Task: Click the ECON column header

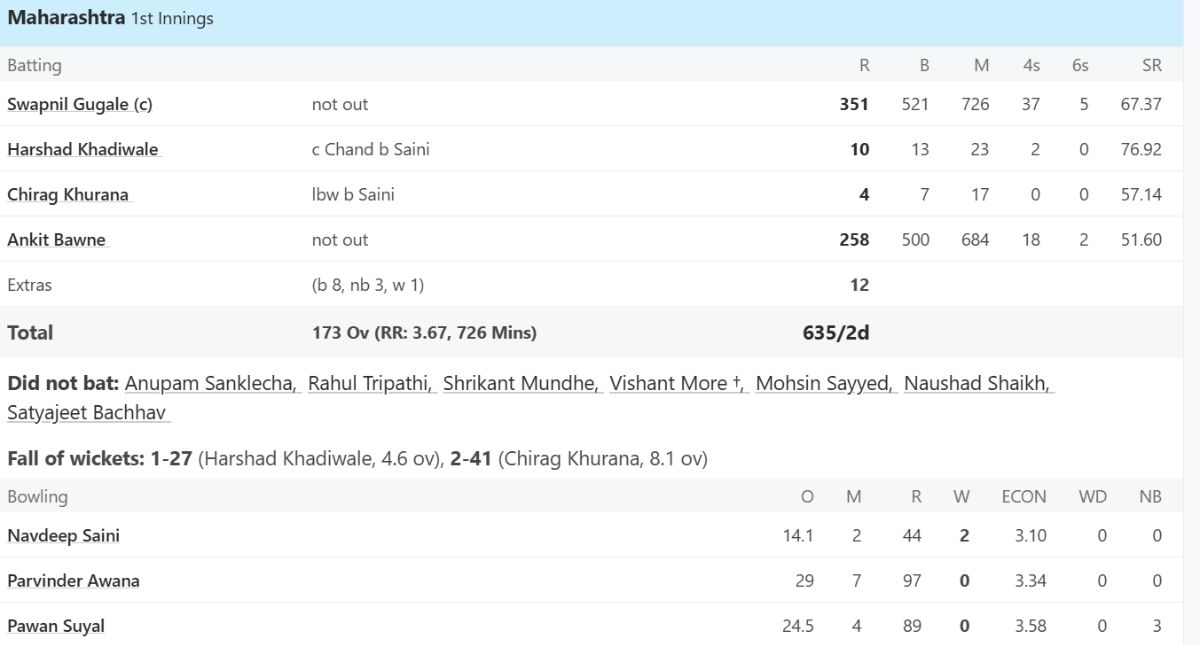Action: (x=1024, y=496)
